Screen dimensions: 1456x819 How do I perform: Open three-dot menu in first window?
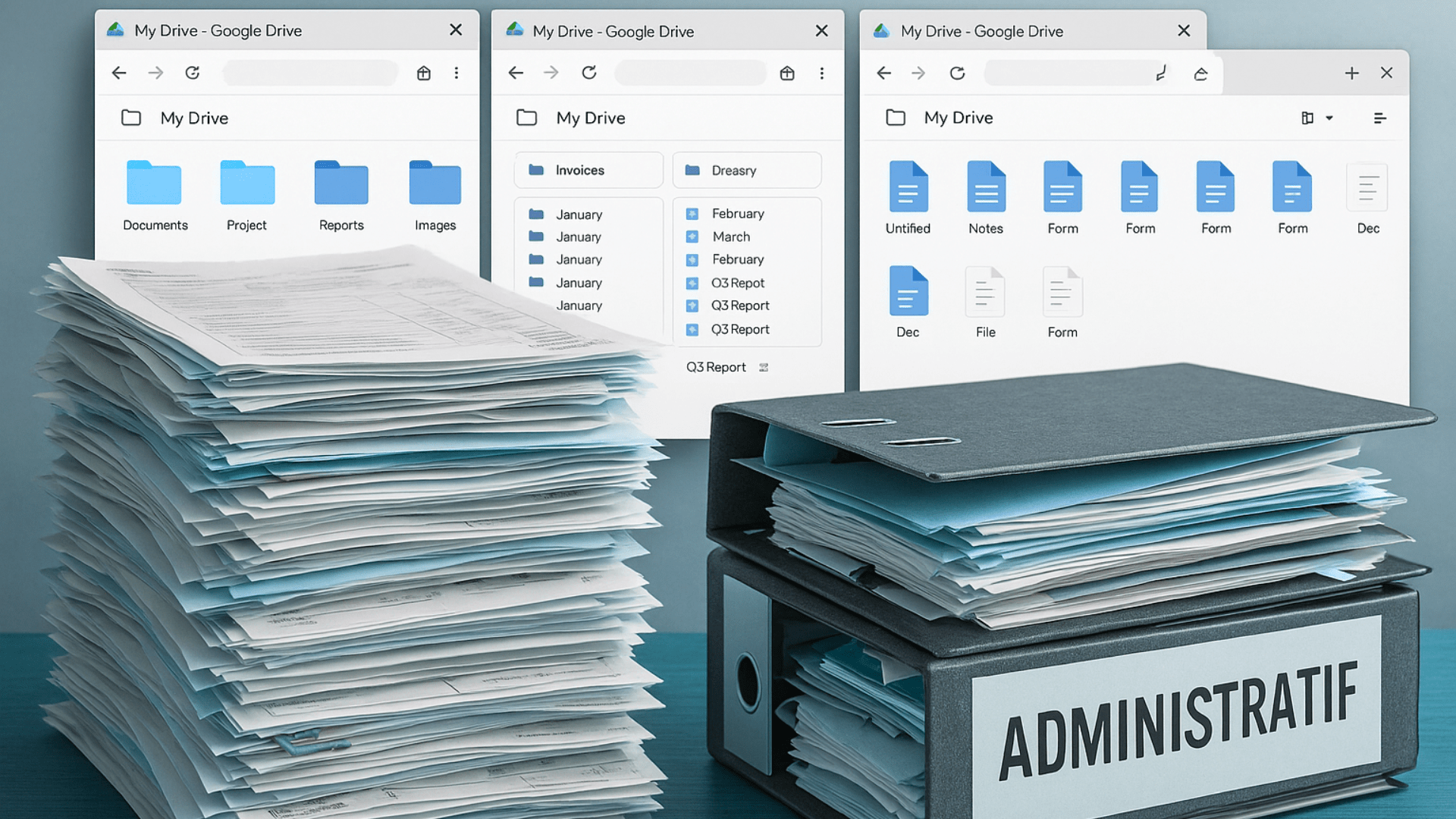click(457, 73)
